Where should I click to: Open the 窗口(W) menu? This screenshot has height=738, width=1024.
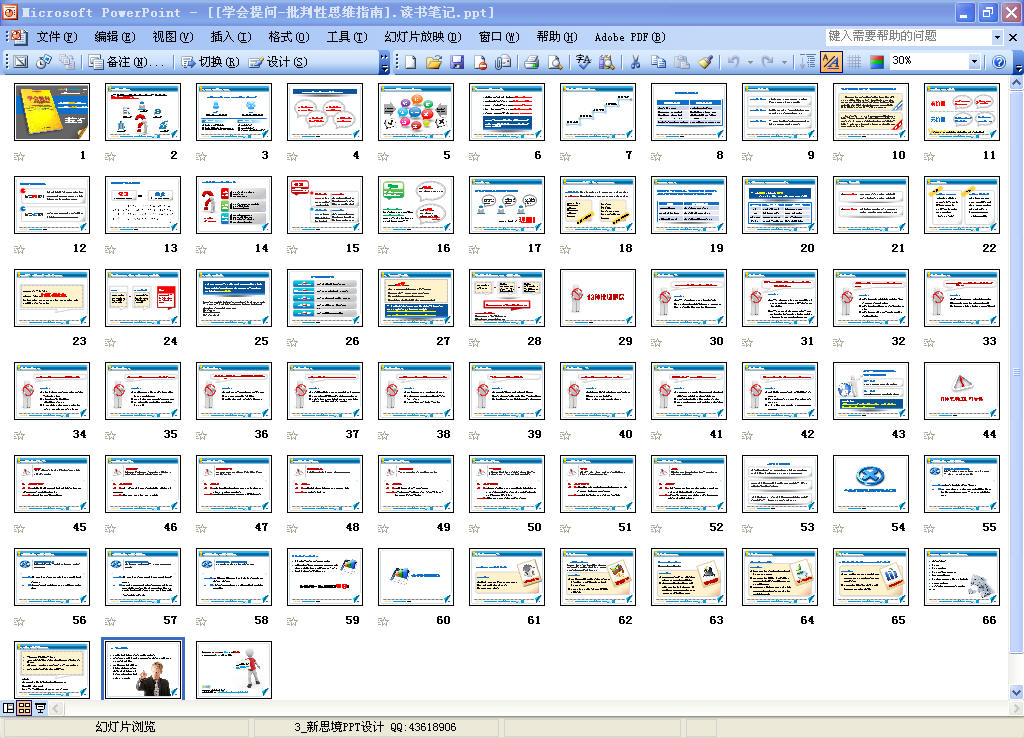click(499, 37)
